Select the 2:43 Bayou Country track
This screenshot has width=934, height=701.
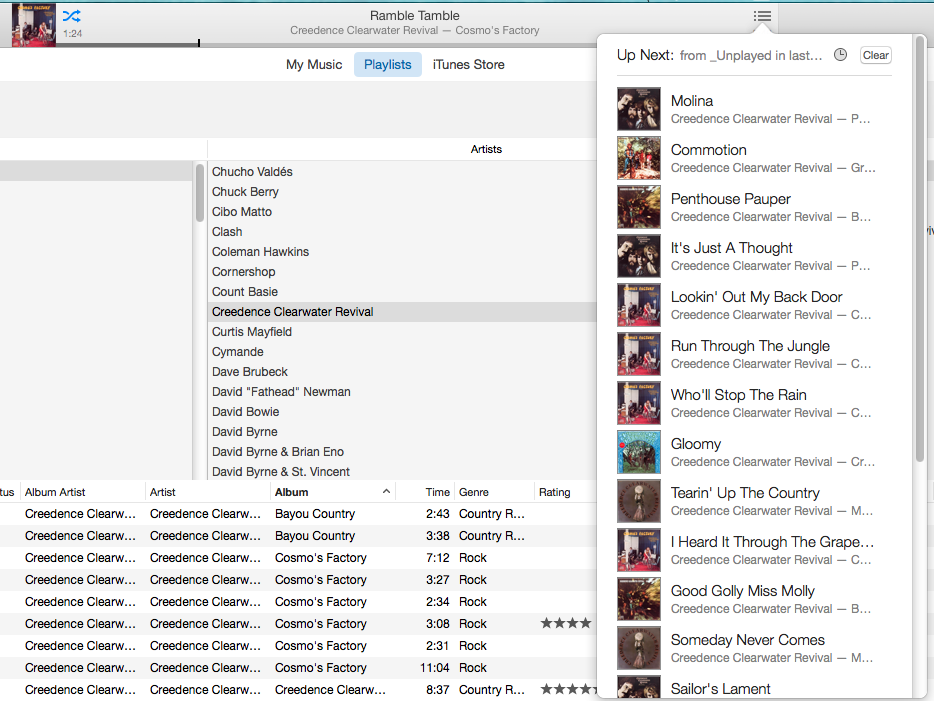click(x=298, y=513)
